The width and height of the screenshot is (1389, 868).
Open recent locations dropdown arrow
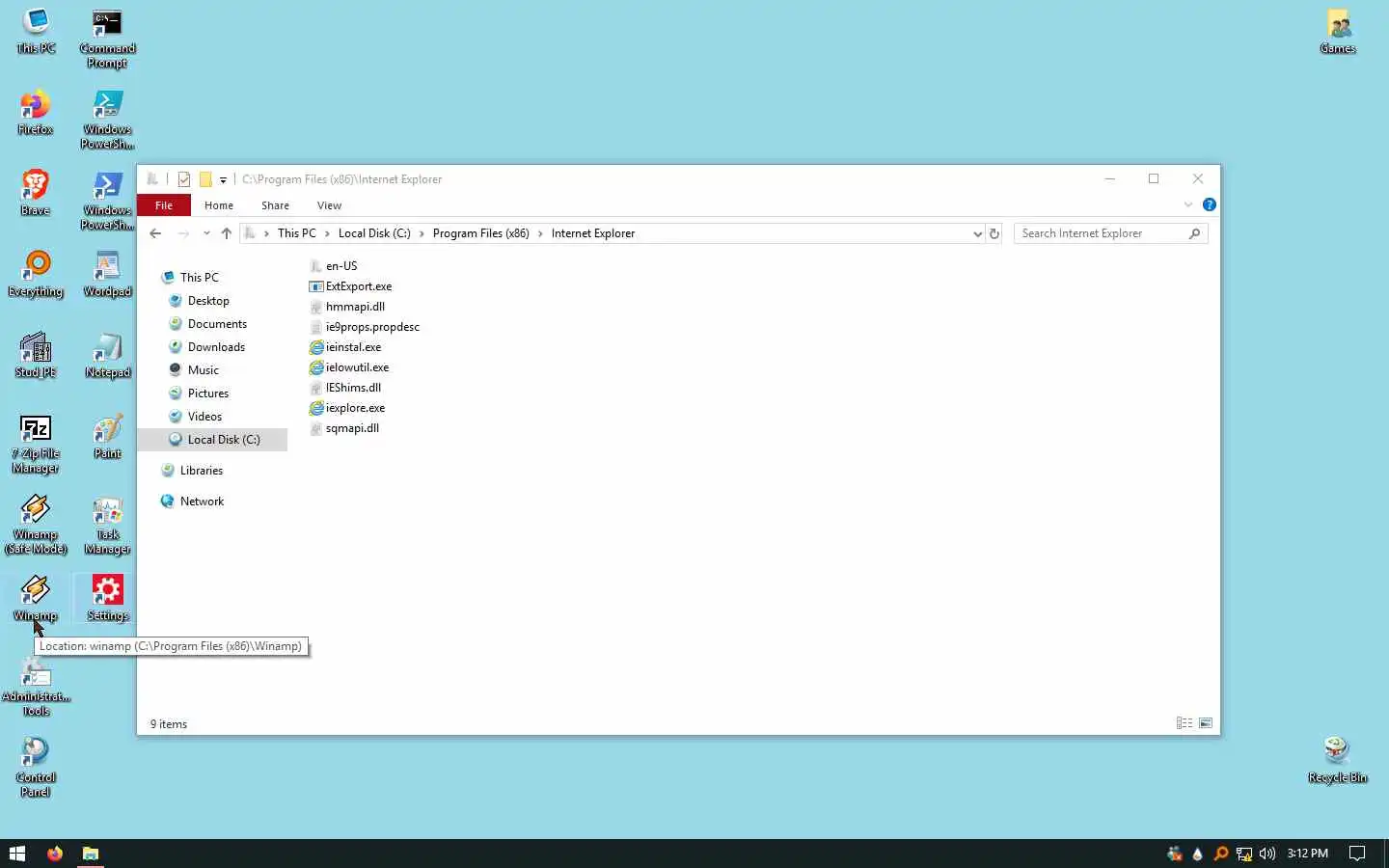tap(206, 233)
